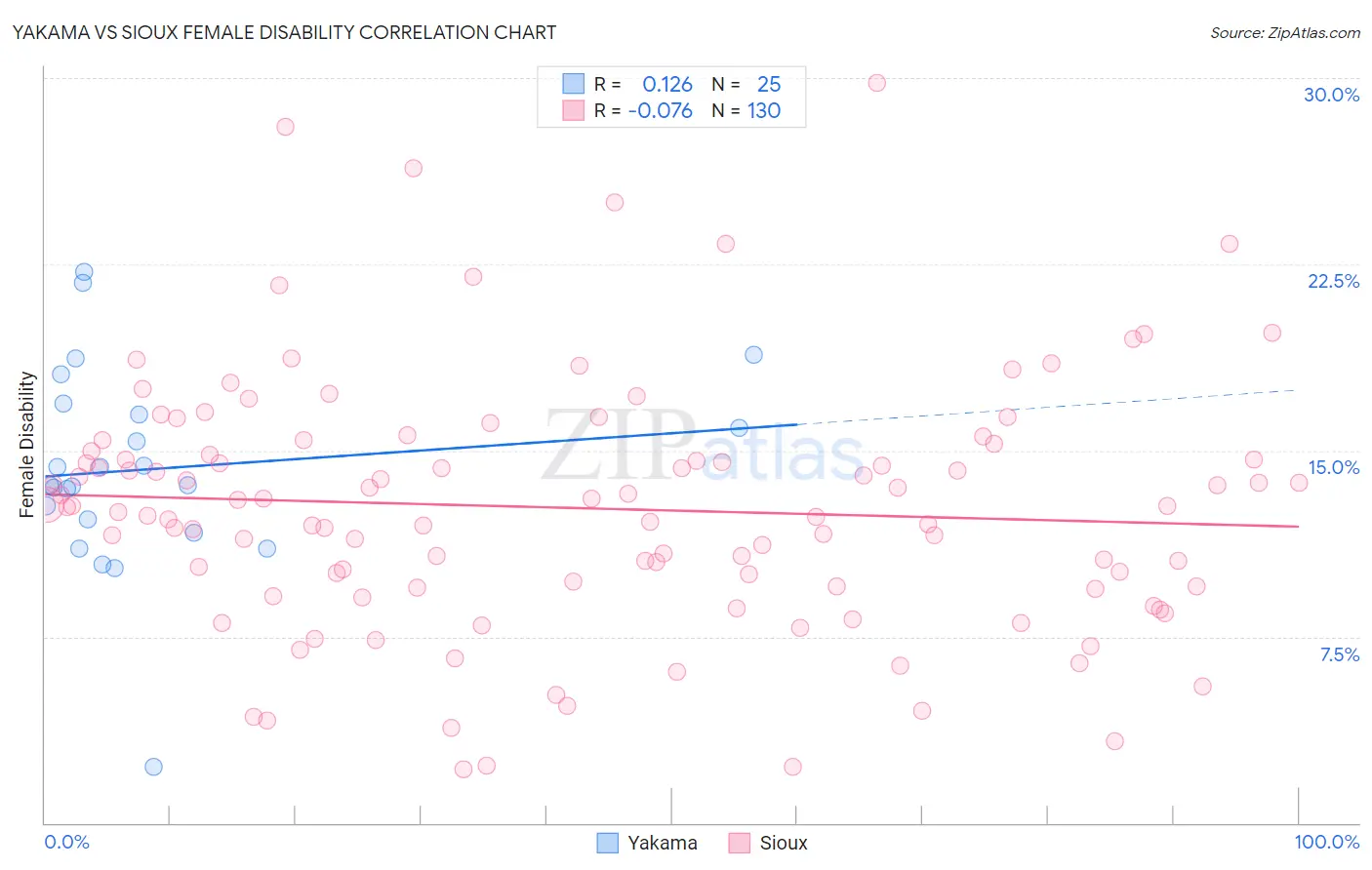Select the Sioux legend label

pos(784,843)
